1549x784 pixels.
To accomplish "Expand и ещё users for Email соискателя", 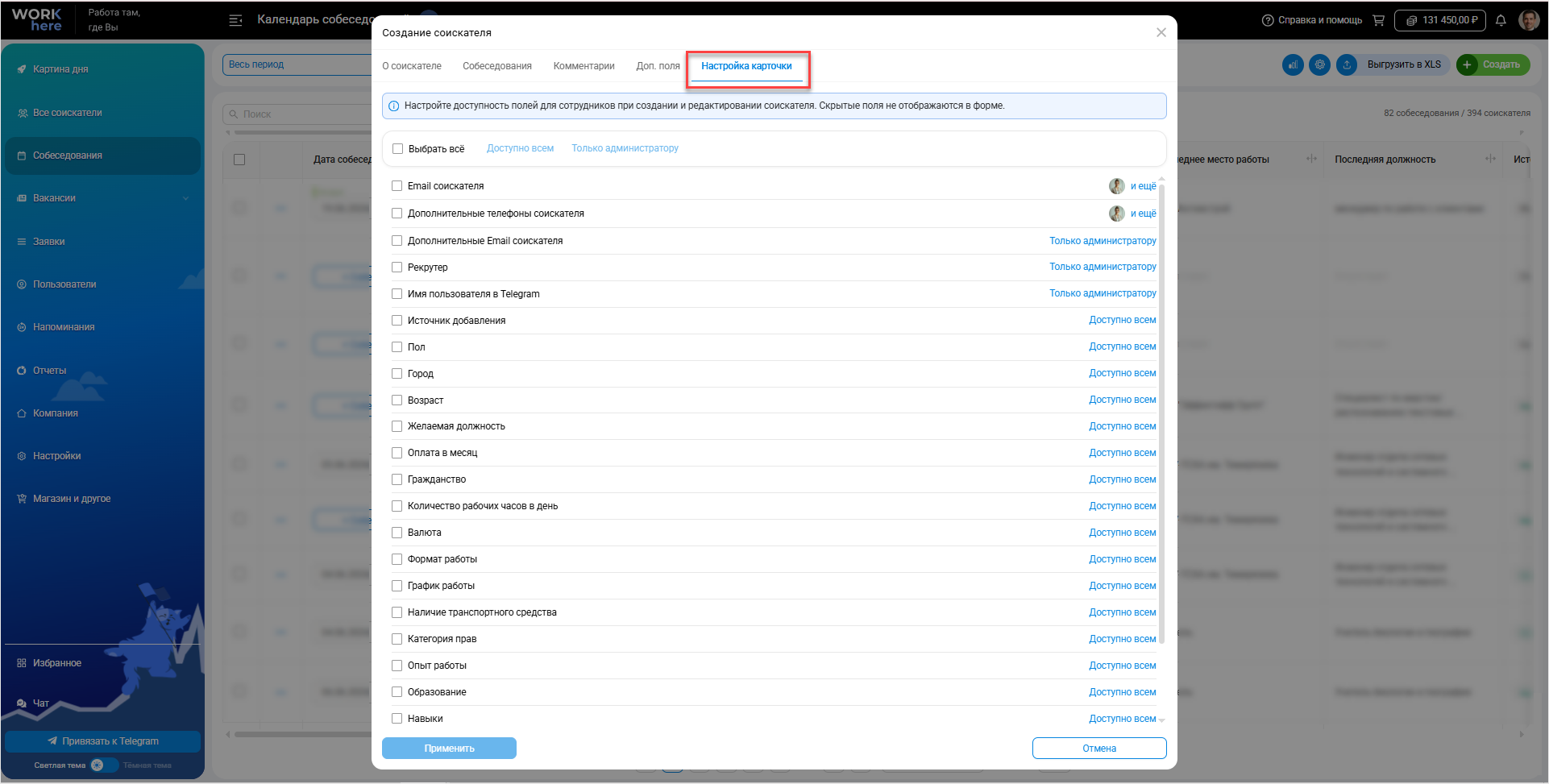I will 1143,186.
